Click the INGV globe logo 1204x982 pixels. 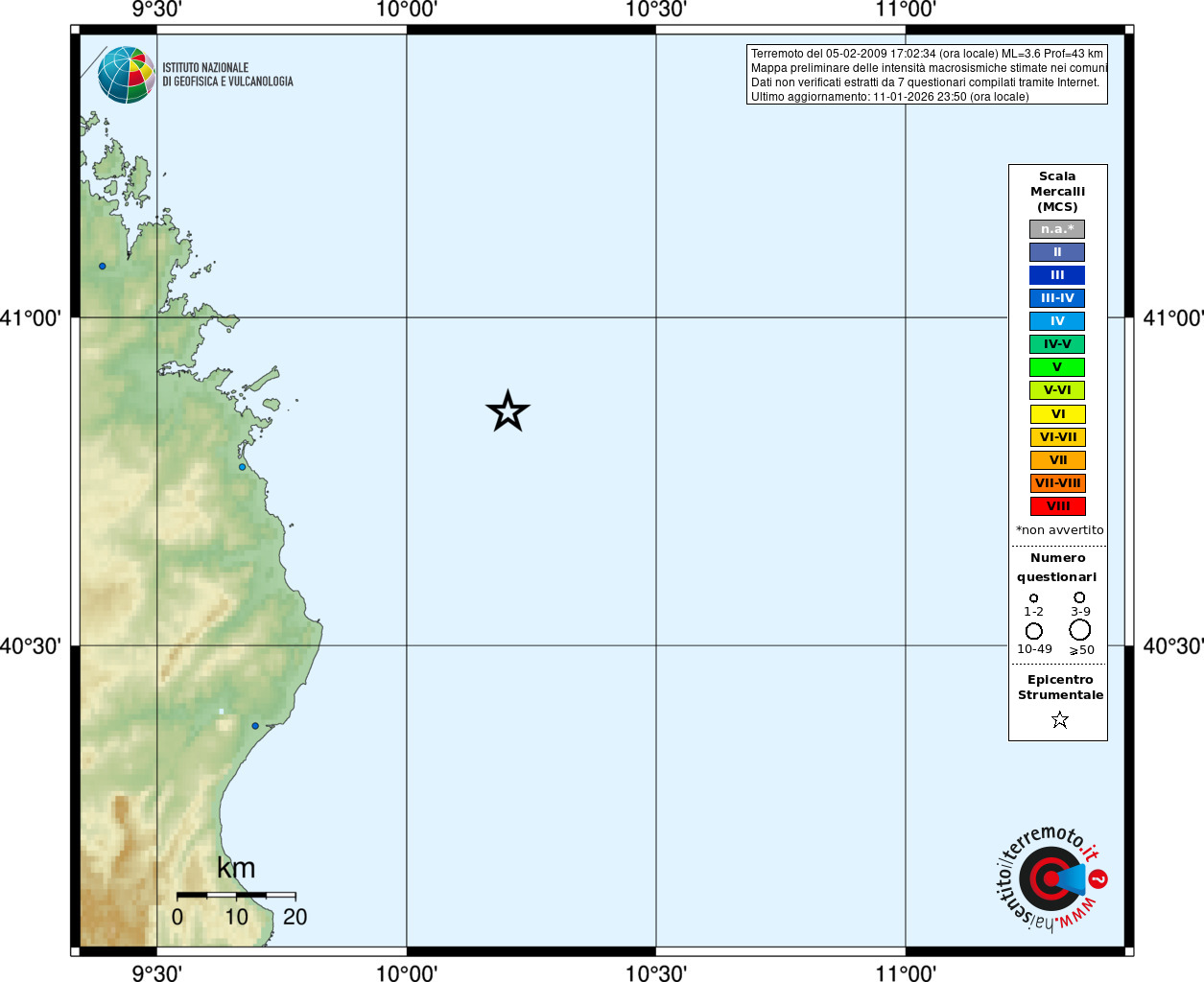click(127, 75)
